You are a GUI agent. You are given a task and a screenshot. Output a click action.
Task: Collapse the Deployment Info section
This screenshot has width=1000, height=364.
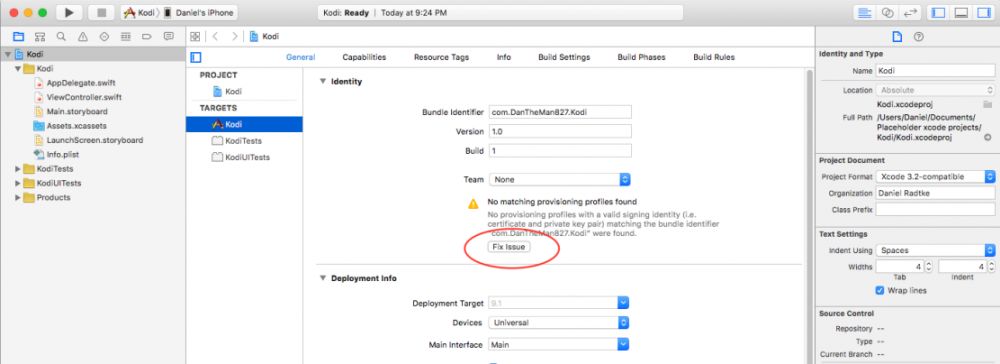[322, 279]
